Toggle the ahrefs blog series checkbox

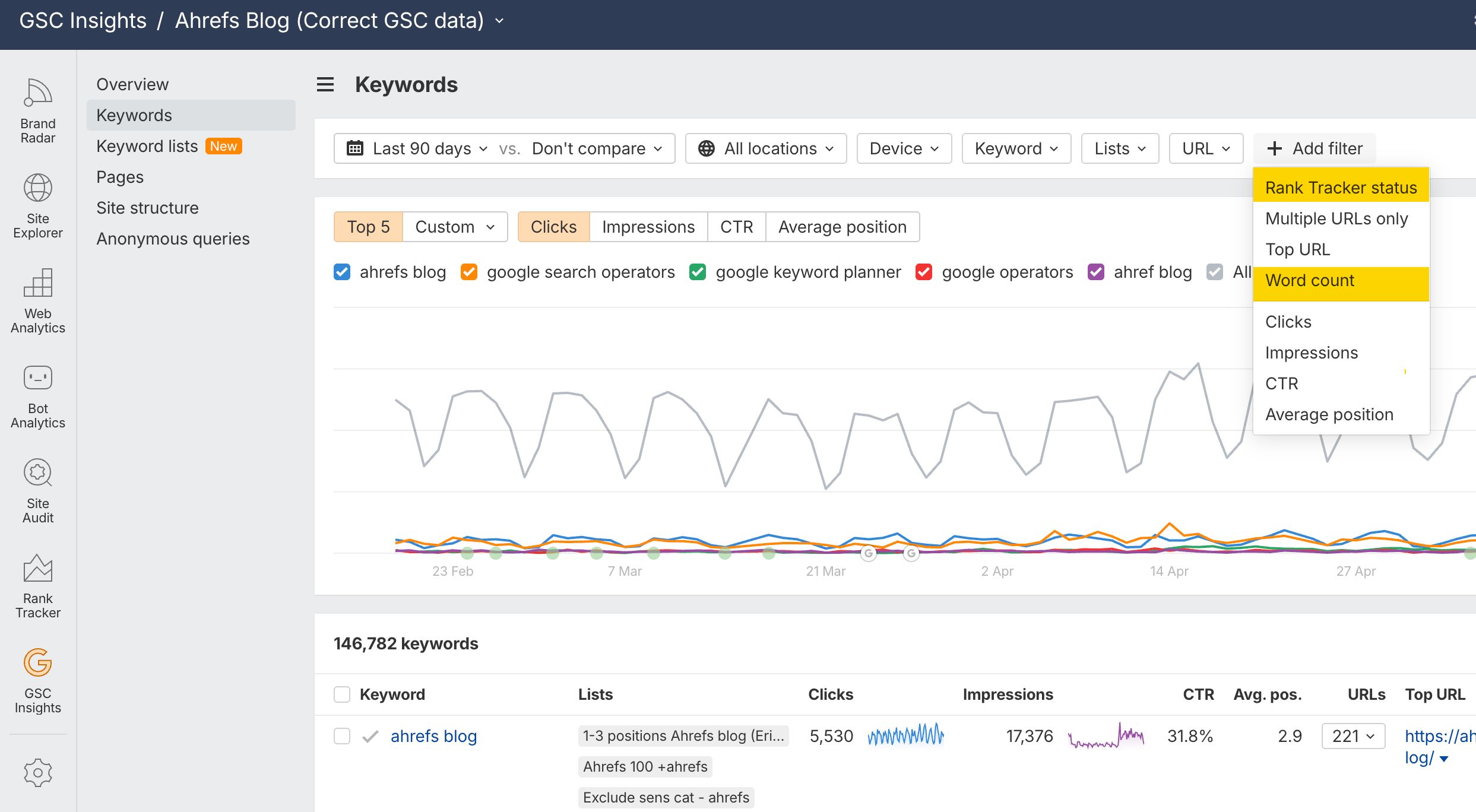tap(342, 272)
